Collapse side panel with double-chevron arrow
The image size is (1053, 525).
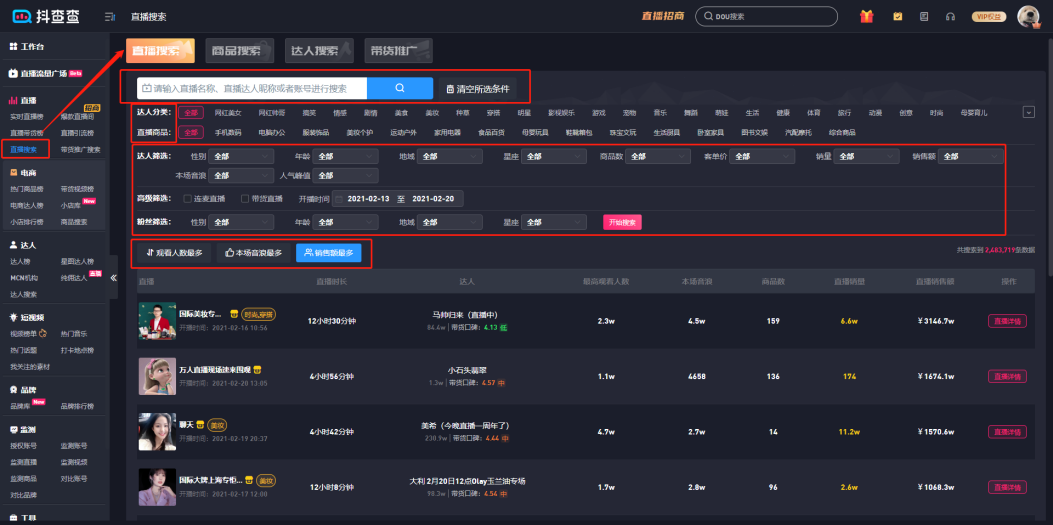[x=113, y=278]
